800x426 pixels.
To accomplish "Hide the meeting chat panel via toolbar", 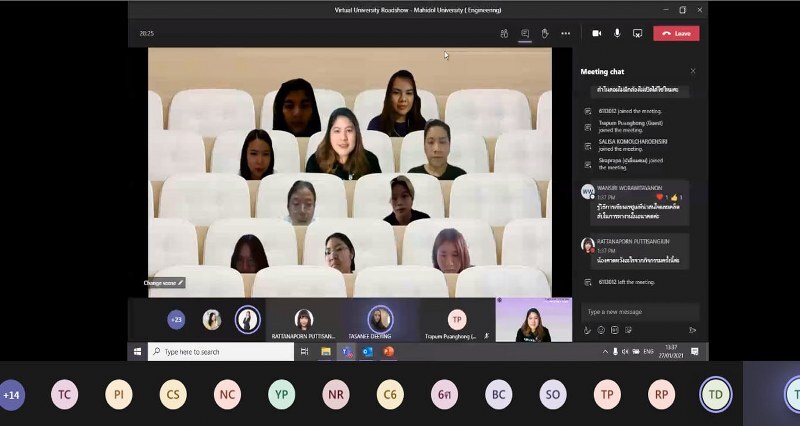I will tap(525, 33).
